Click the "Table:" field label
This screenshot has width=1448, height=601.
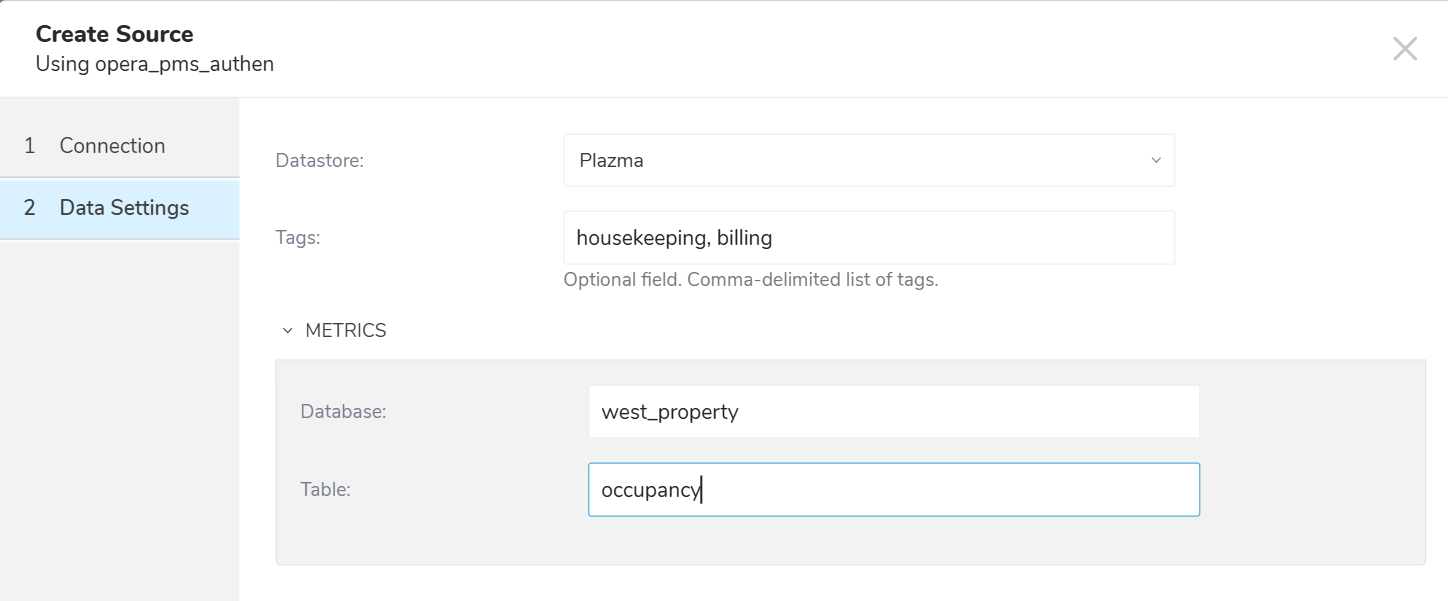coord(325,490)
